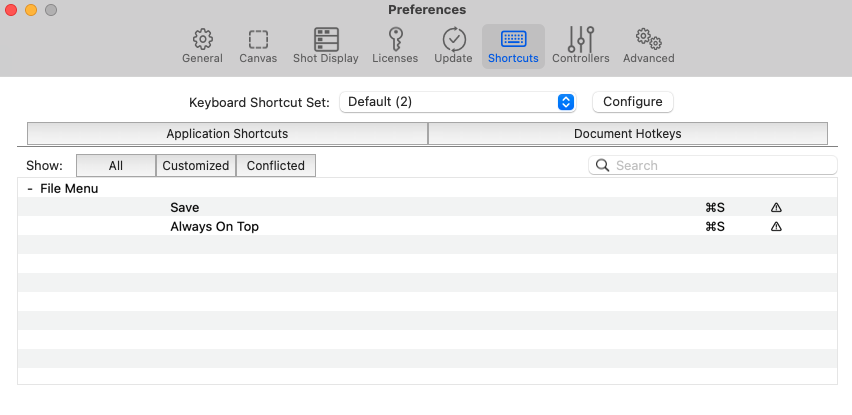Open the Shot Display preferences icon

pos(326,40)
